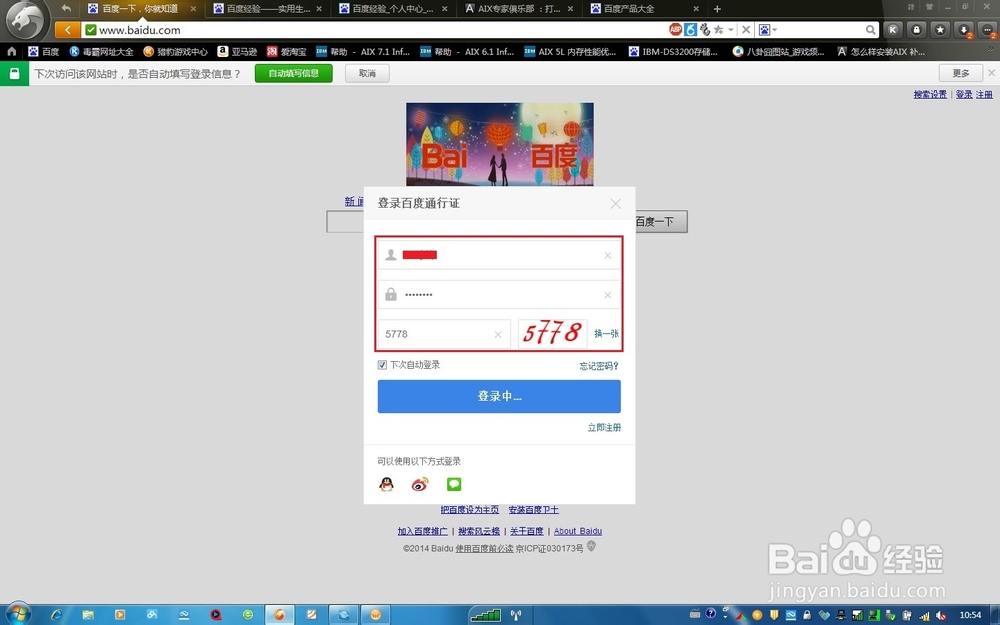Close the 登录百度通行证 dialog
This screenshot has height=625, width=1000.
tap(615, 203)
